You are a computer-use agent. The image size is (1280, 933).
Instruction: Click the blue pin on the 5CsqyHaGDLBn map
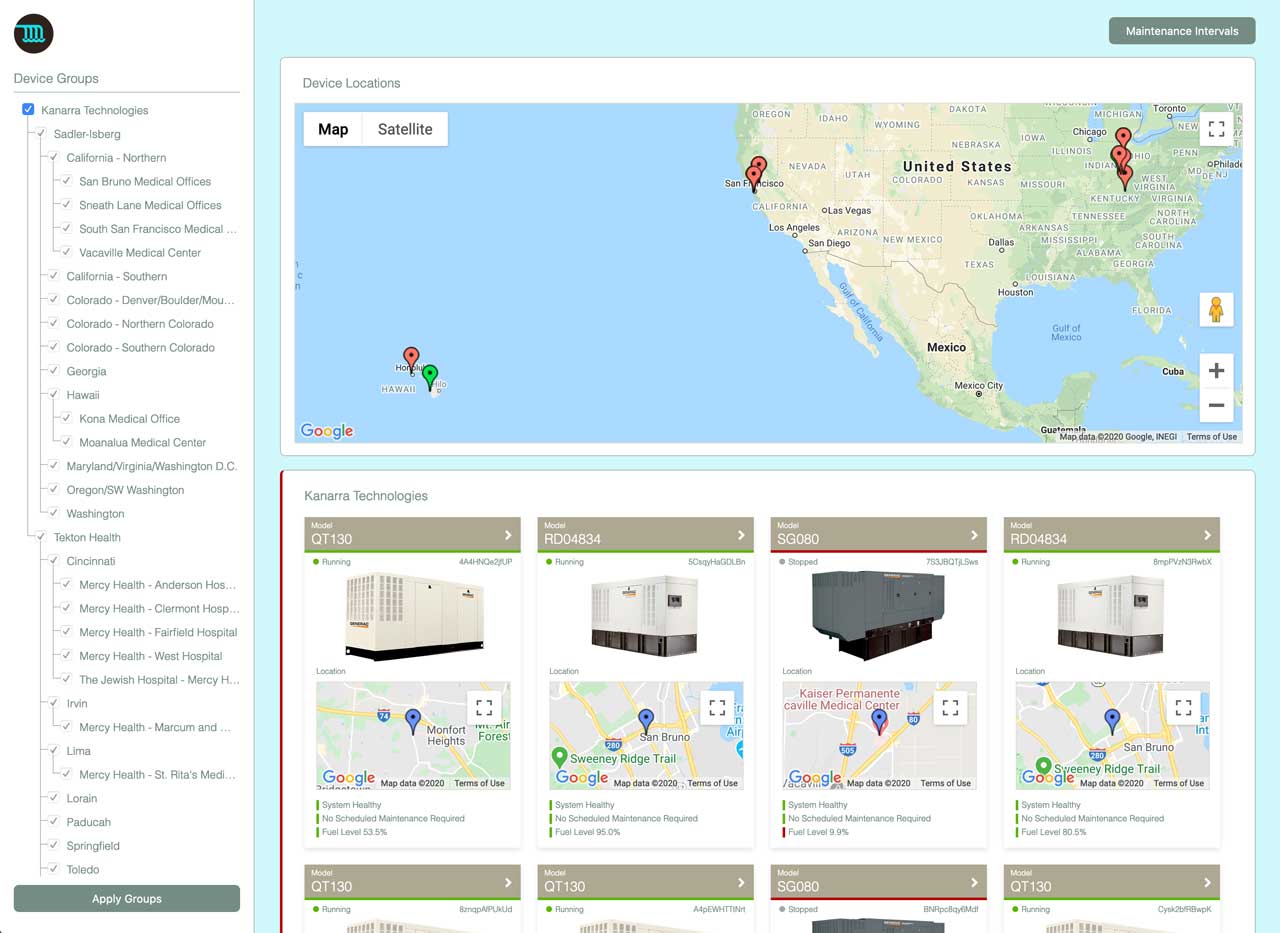pyautogui.click(x=646, y=721)
